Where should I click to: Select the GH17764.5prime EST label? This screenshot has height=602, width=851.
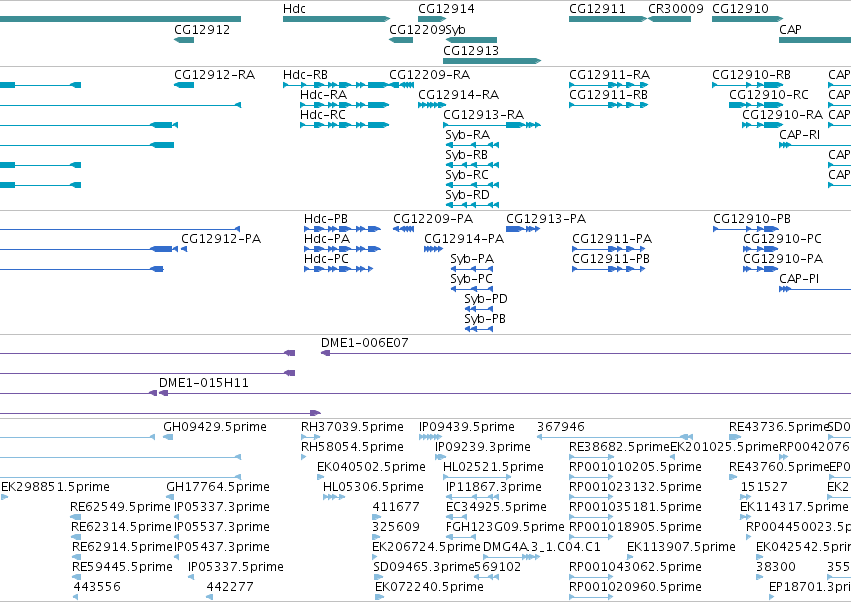coord(218,487)
